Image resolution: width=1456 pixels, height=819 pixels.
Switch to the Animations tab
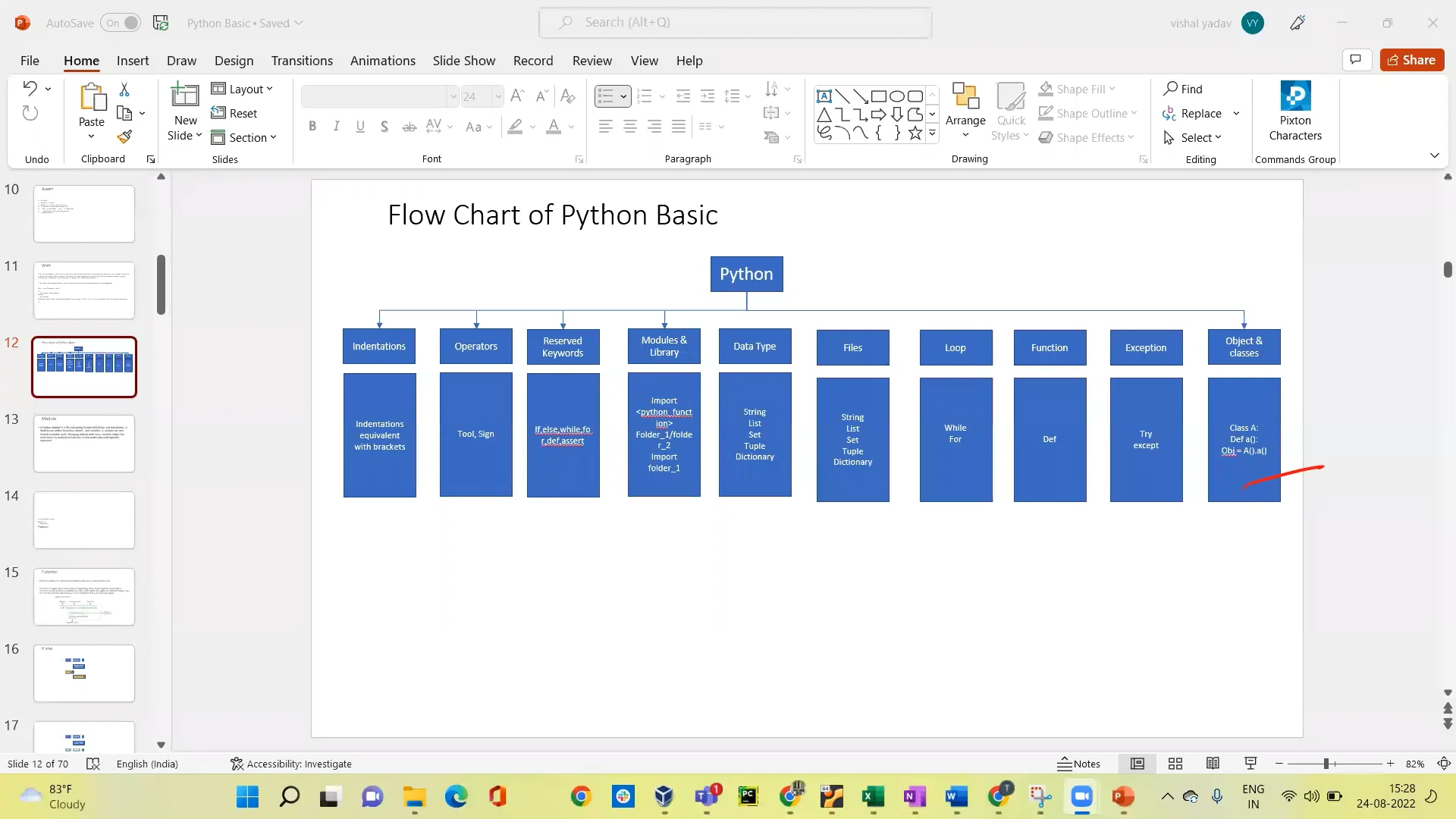tap(382, 61)
